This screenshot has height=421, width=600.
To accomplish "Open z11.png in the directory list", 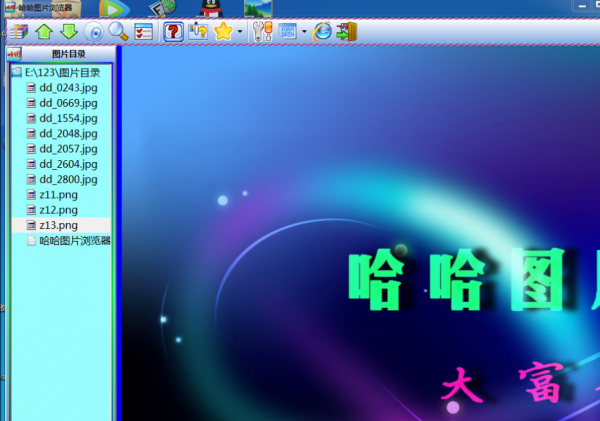I will click(x=58, y=195).
